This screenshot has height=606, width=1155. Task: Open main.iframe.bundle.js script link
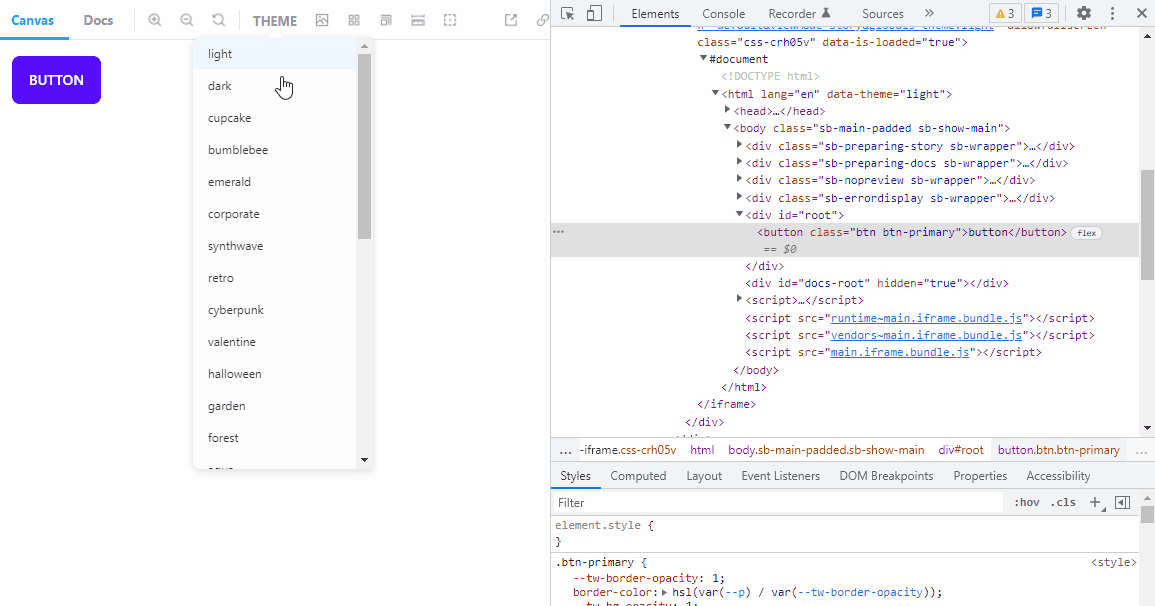coord(900,352)
